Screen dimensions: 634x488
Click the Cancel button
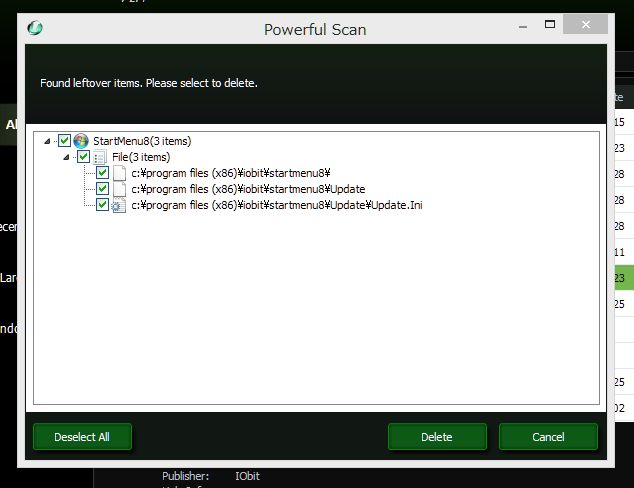coord(548,437)
